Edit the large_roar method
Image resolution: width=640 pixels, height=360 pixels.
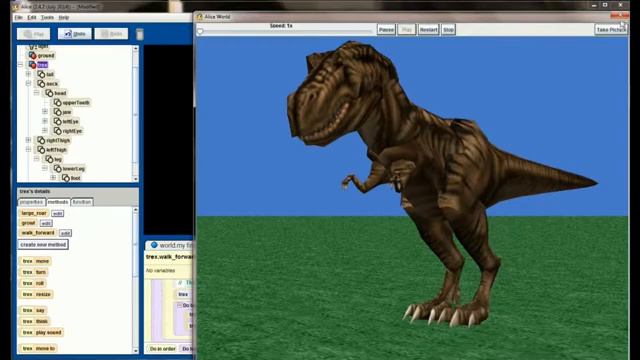(x=58, y=213)
